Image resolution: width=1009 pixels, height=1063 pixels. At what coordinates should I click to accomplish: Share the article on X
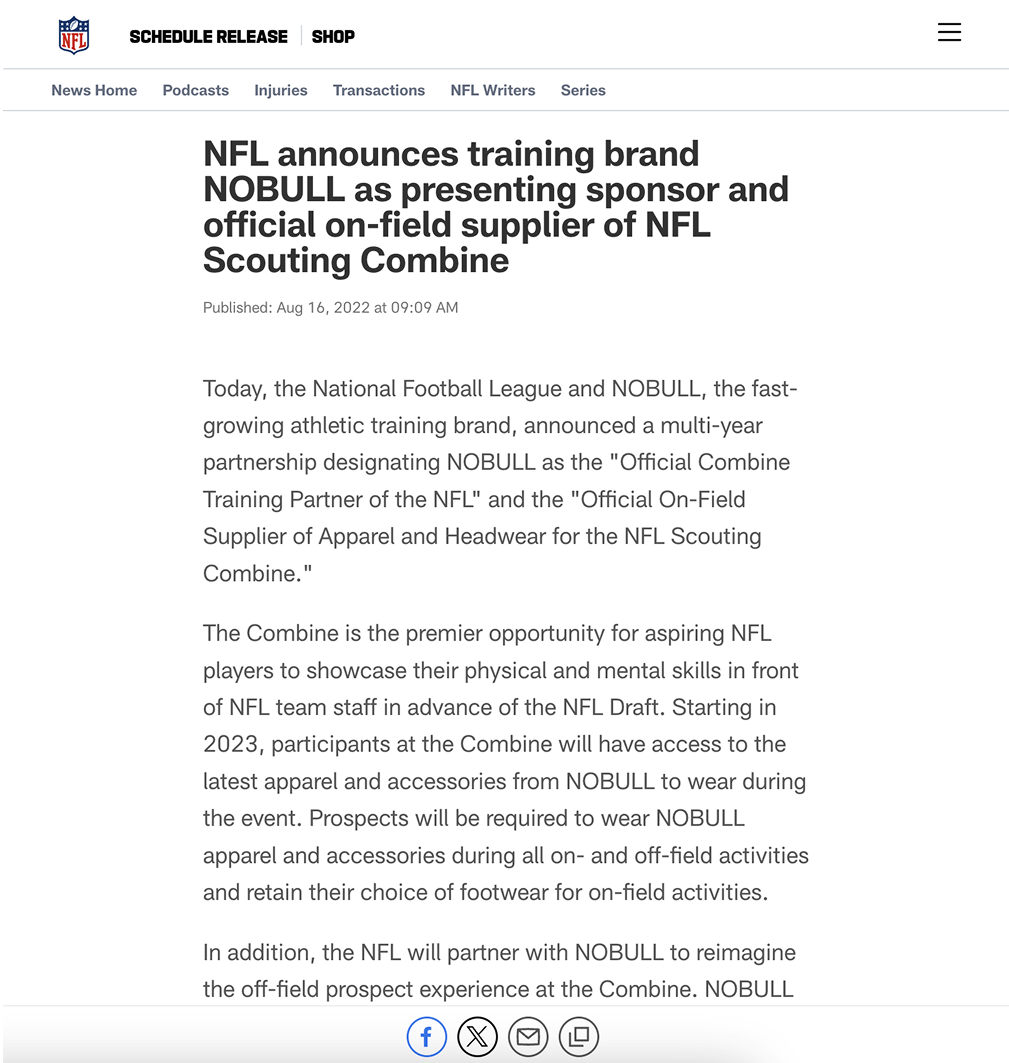click(477, 1037)
